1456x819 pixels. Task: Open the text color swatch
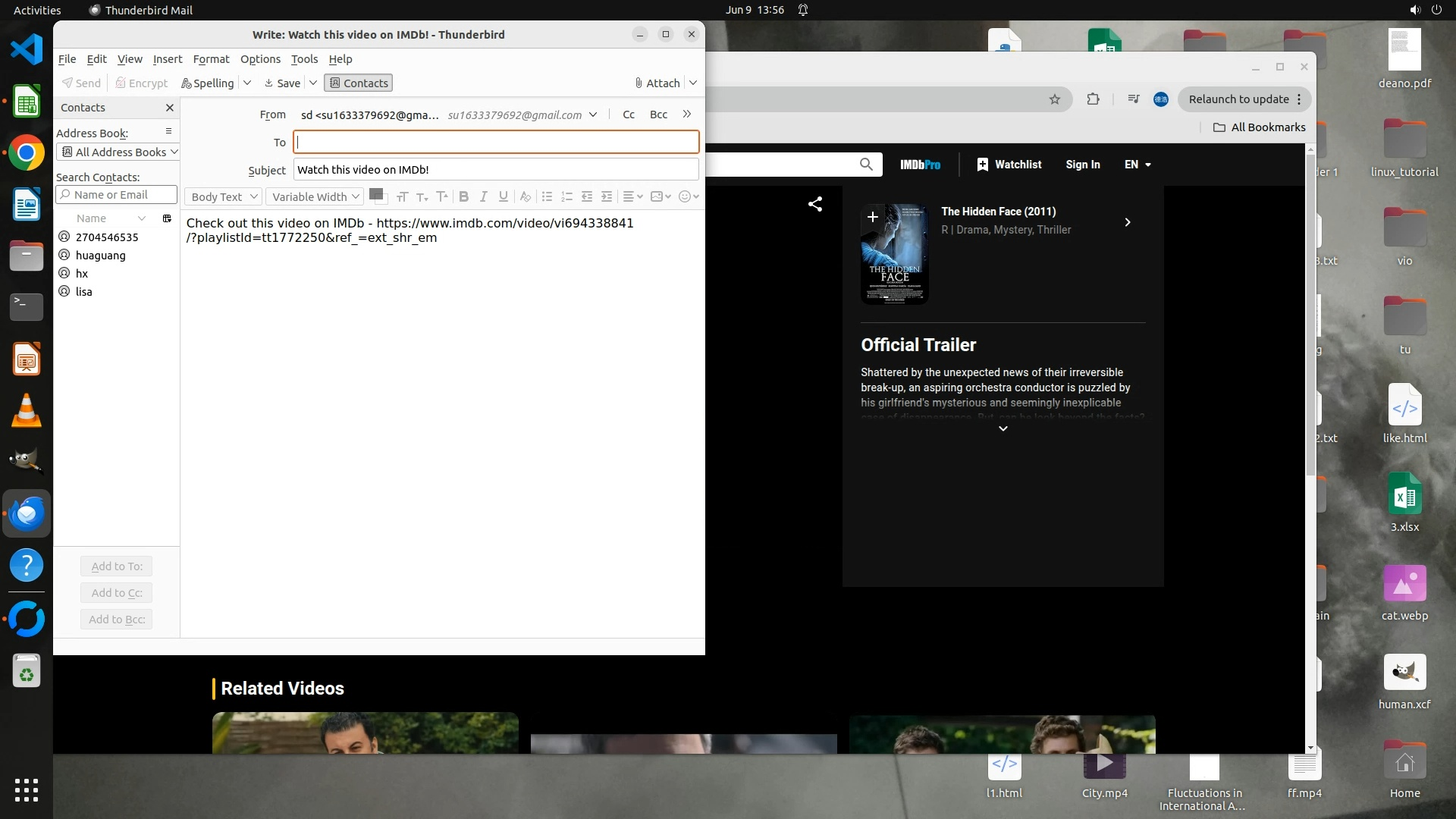pos(375,194)
